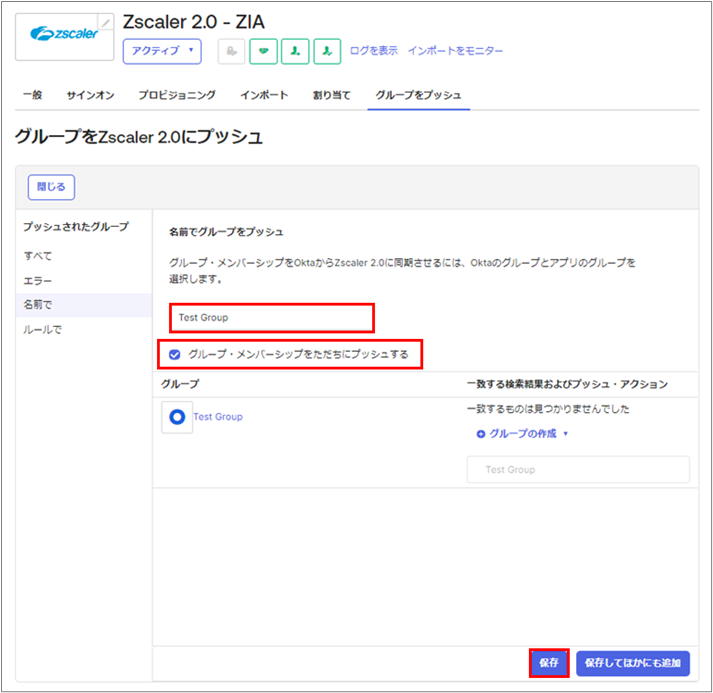Click the first green user icon button
Image resolution: width=713 pixels, height=693 pixels.
click(295, 51)
